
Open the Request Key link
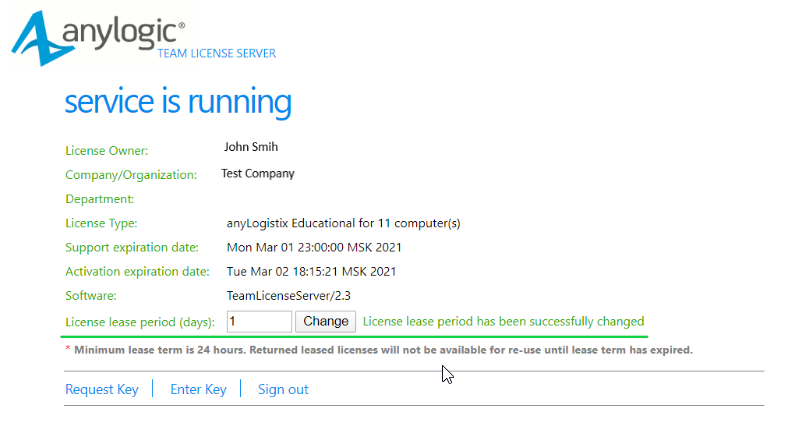tap(102, 389)
